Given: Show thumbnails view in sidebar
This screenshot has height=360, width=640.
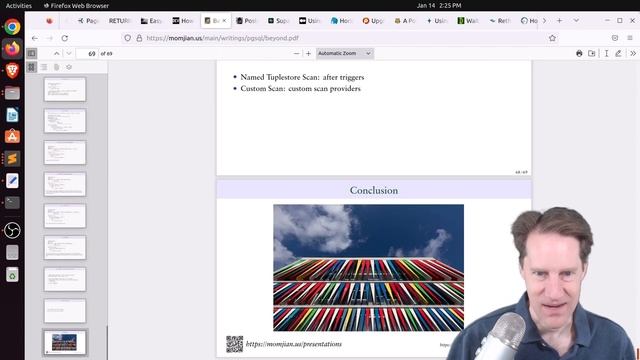Looking at the screenshot, I should [x=31, y=67].
